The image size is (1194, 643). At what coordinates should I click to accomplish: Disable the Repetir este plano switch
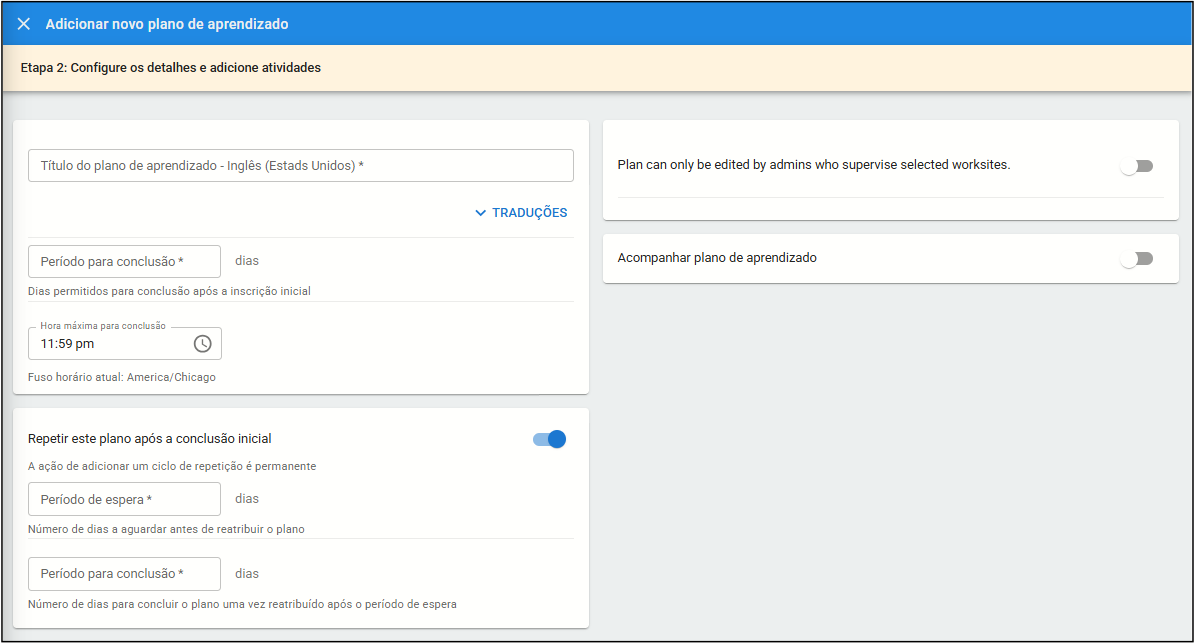tap(550, 439)
